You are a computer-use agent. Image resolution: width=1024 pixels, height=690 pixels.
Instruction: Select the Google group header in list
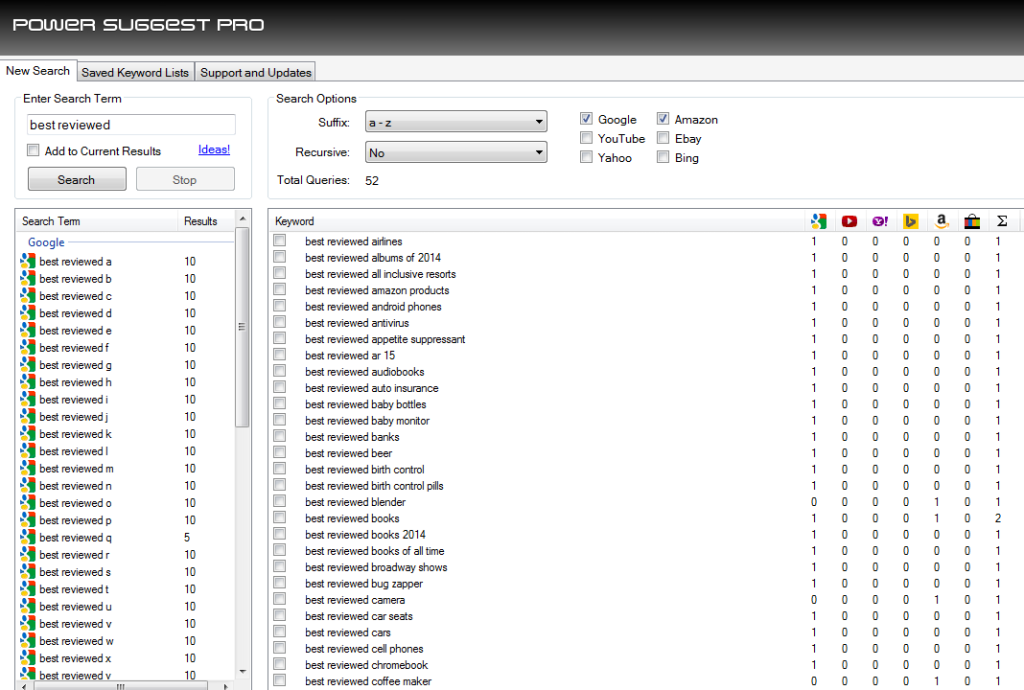(x=46, y=242)
